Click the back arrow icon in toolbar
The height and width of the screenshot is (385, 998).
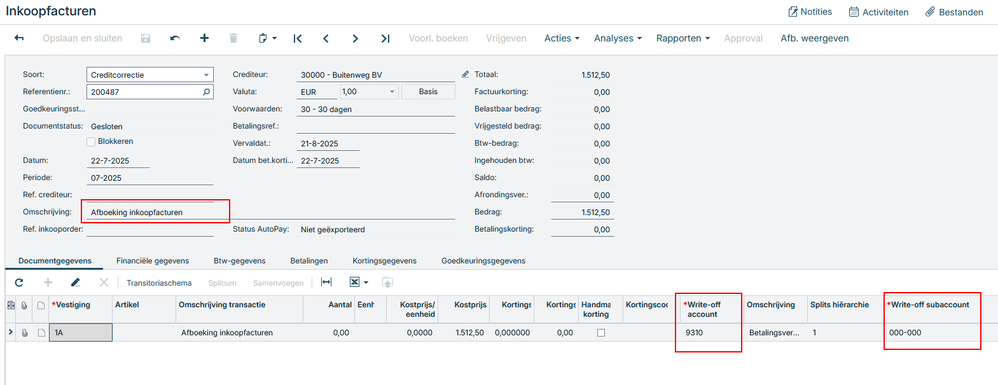click(18, 38)
